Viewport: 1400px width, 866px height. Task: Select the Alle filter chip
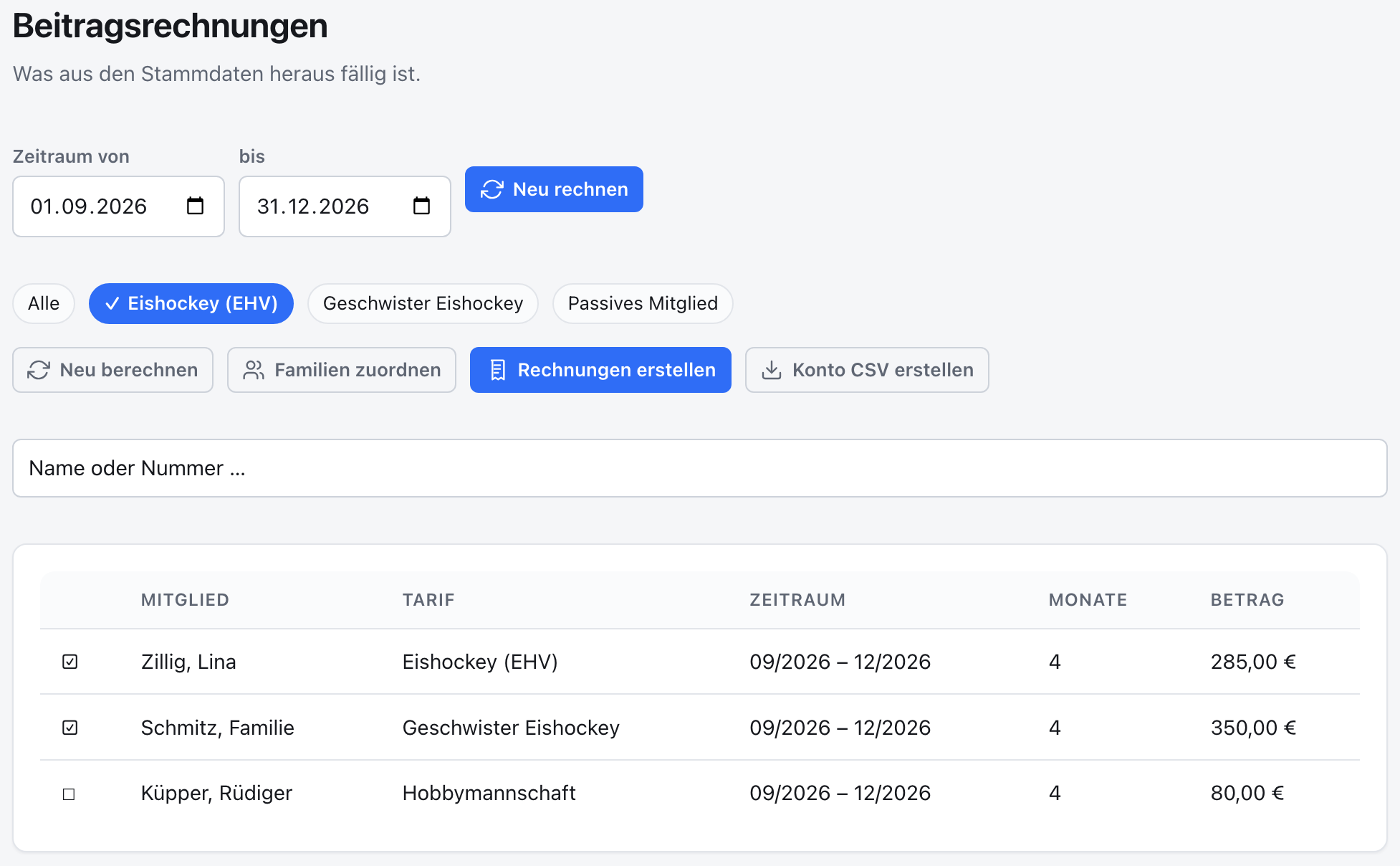click(44, 303)
